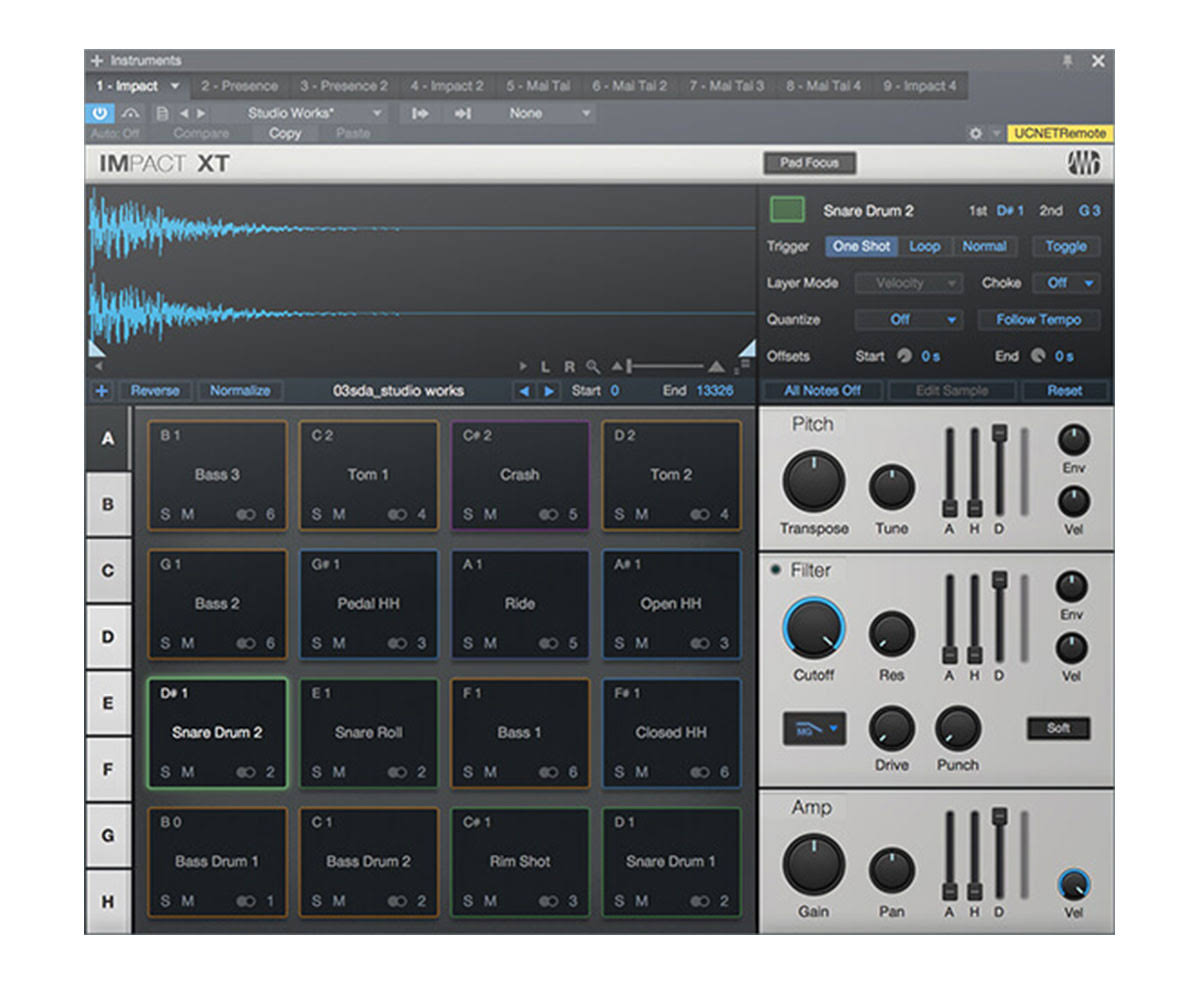Screen dimensions: 1200x984
Task: Select pad bank B
Action: [108, 505]
